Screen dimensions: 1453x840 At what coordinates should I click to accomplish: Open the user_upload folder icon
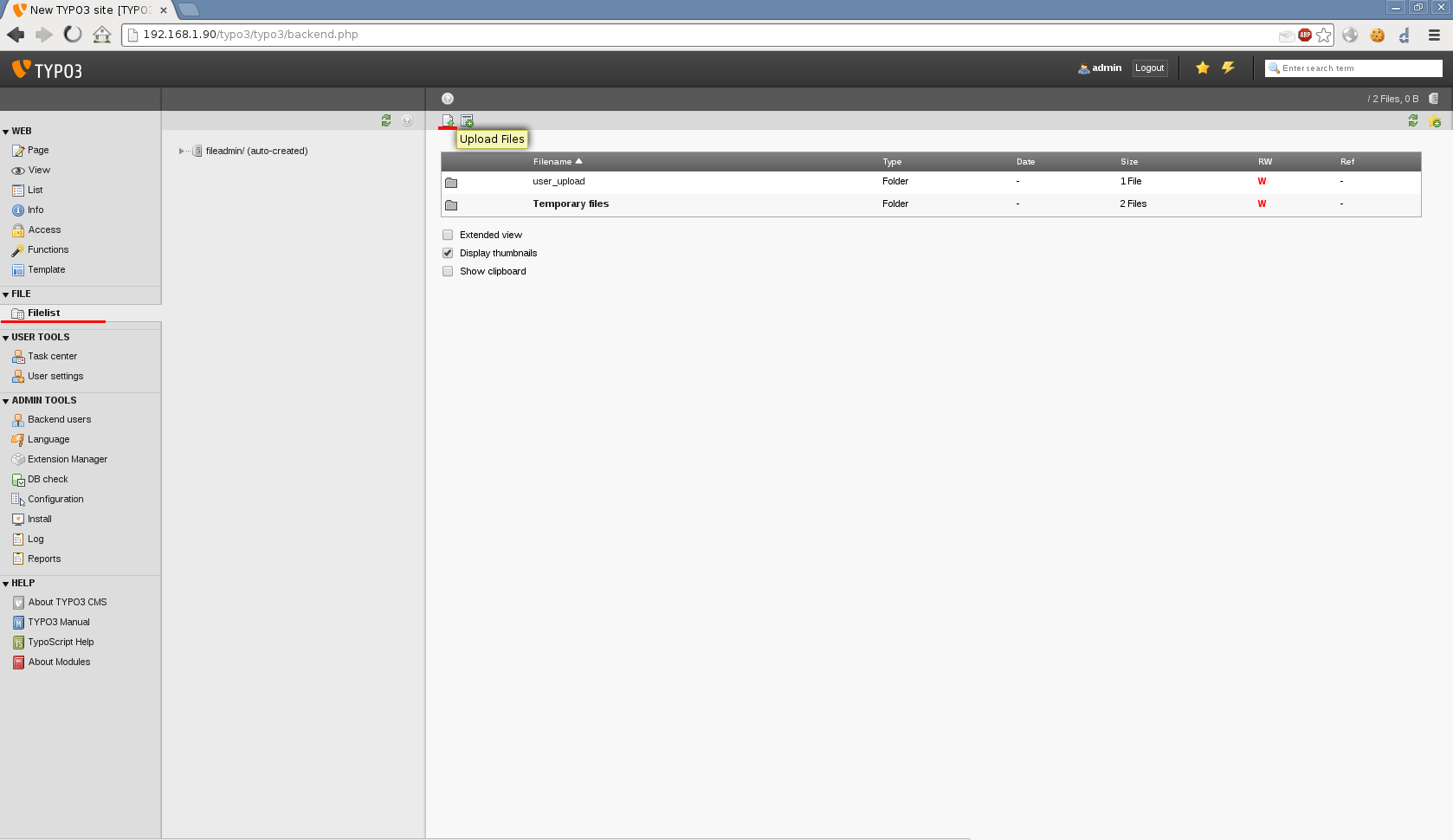451,182
